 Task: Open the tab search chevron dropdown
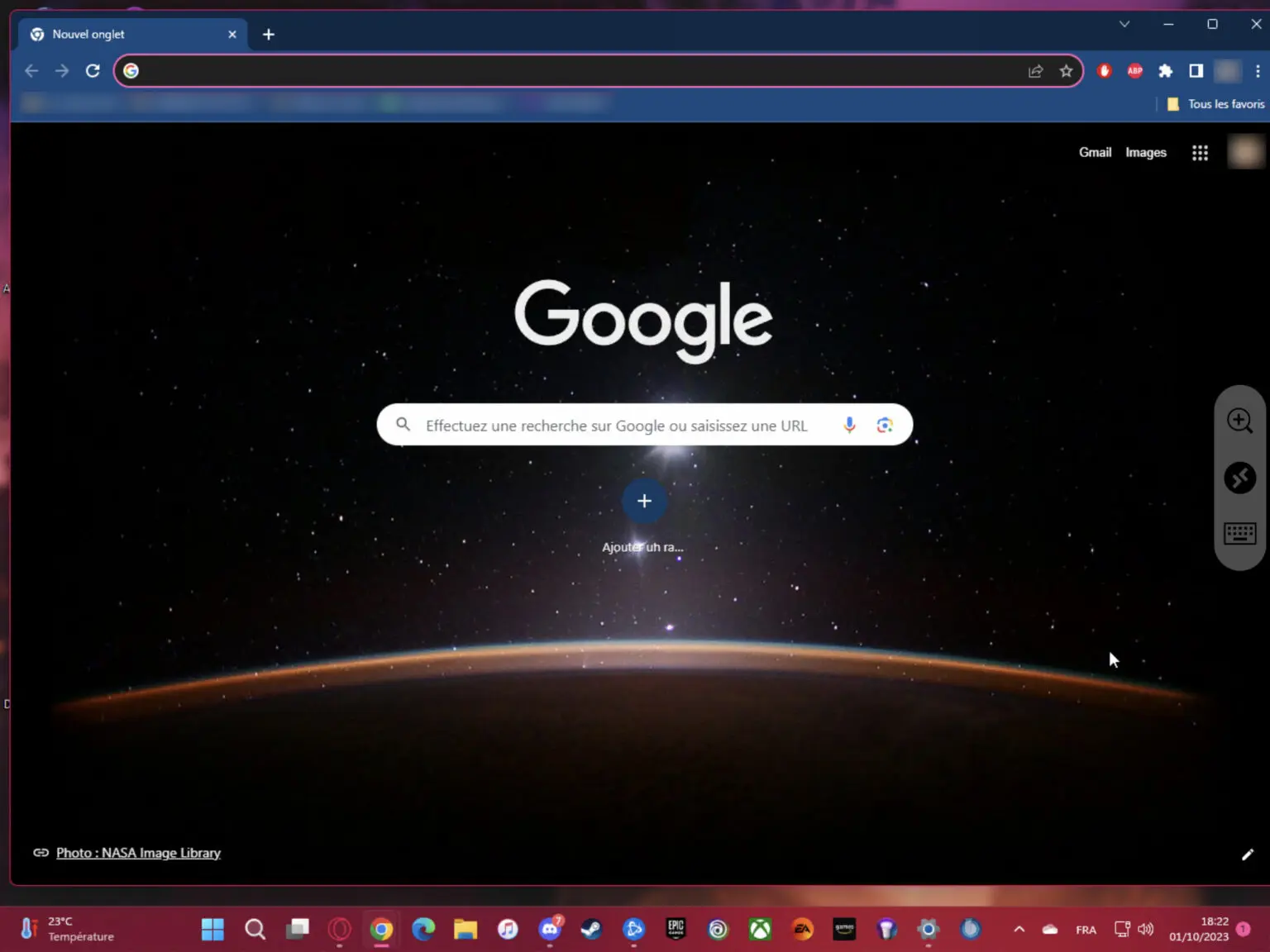click(x=1124, y=24)
